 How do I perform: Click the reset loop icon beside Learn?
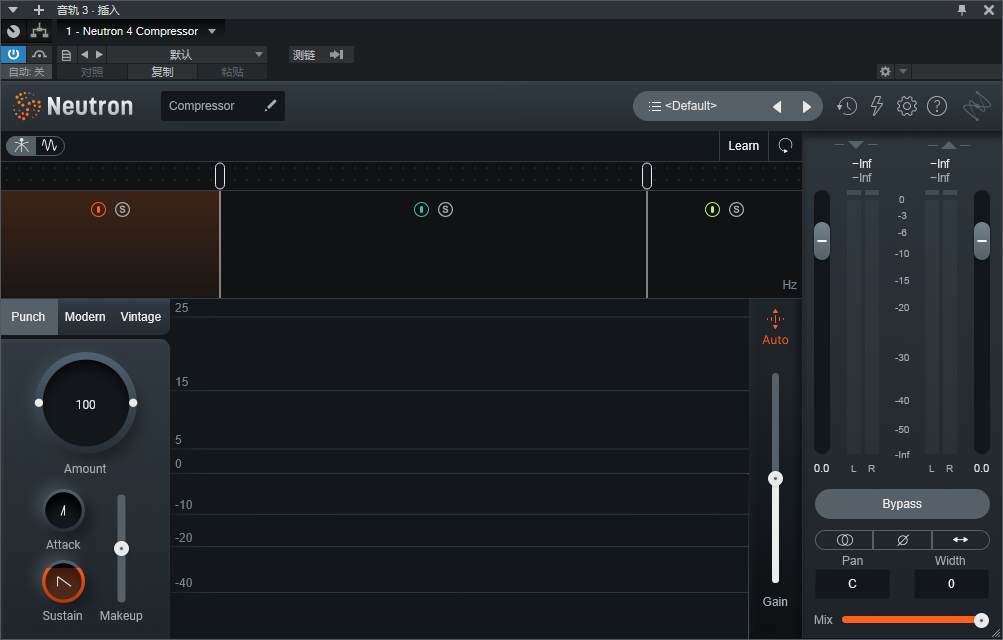(x=785, y=146)
